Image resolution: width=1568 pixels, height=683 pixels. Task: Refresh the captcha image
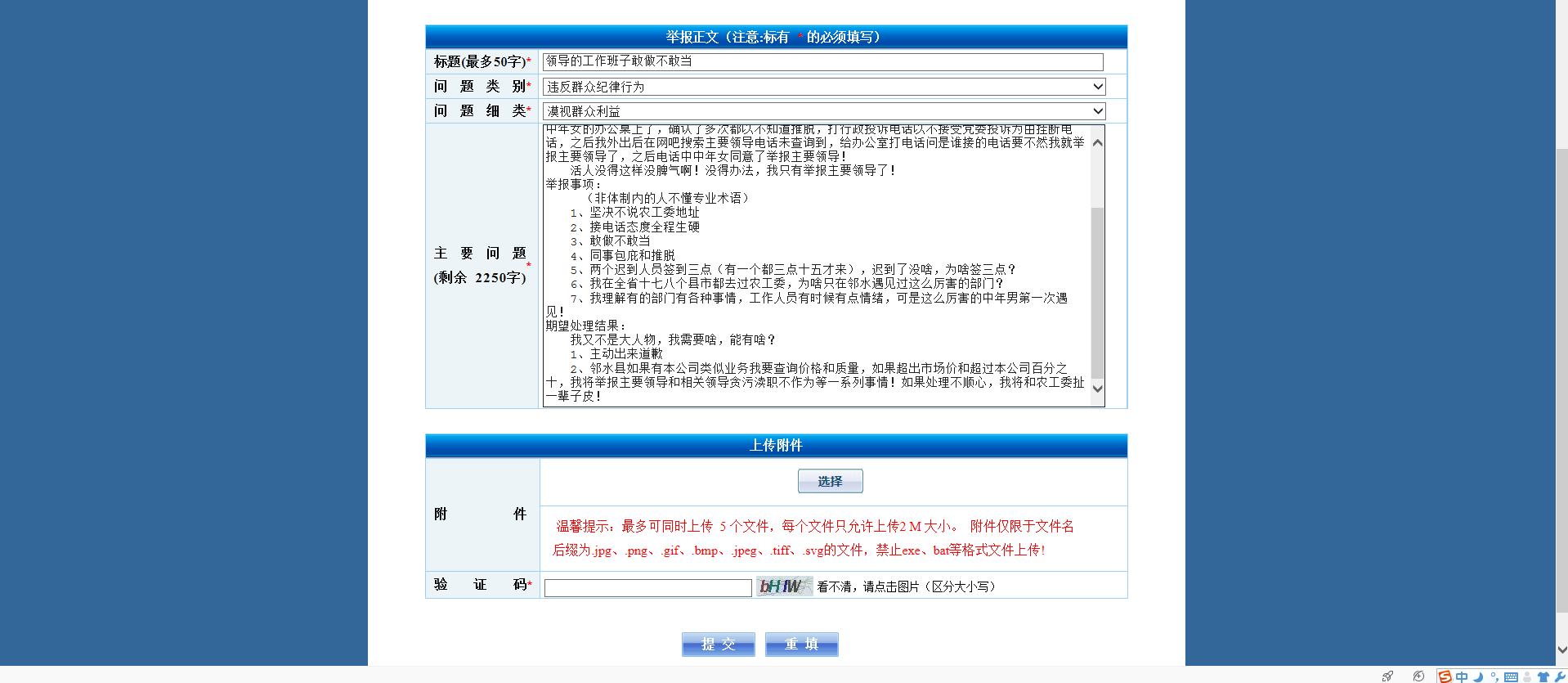tap(784, 586)
